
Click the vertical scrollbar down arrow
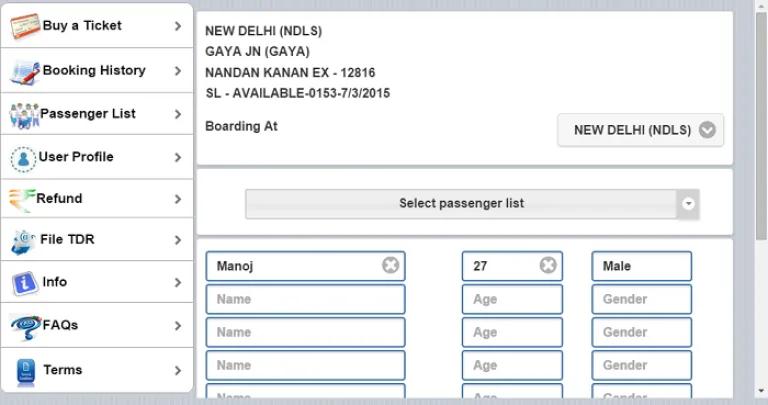[x=761, y=391]
